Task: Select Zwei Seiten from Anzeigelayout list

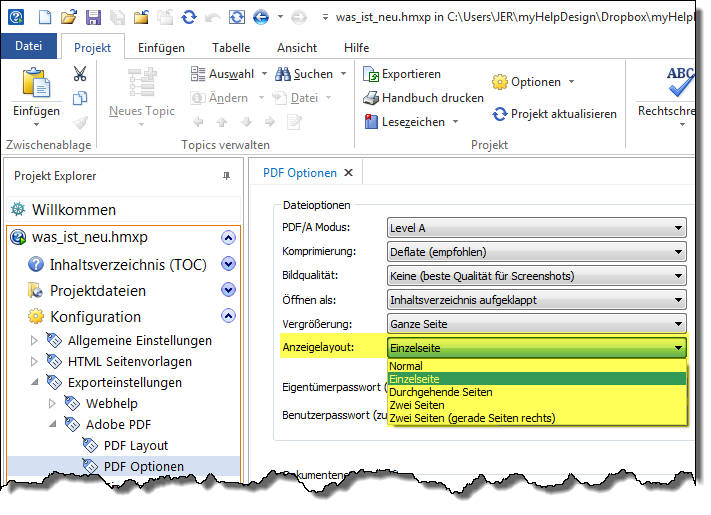Action: click(417, 405)
